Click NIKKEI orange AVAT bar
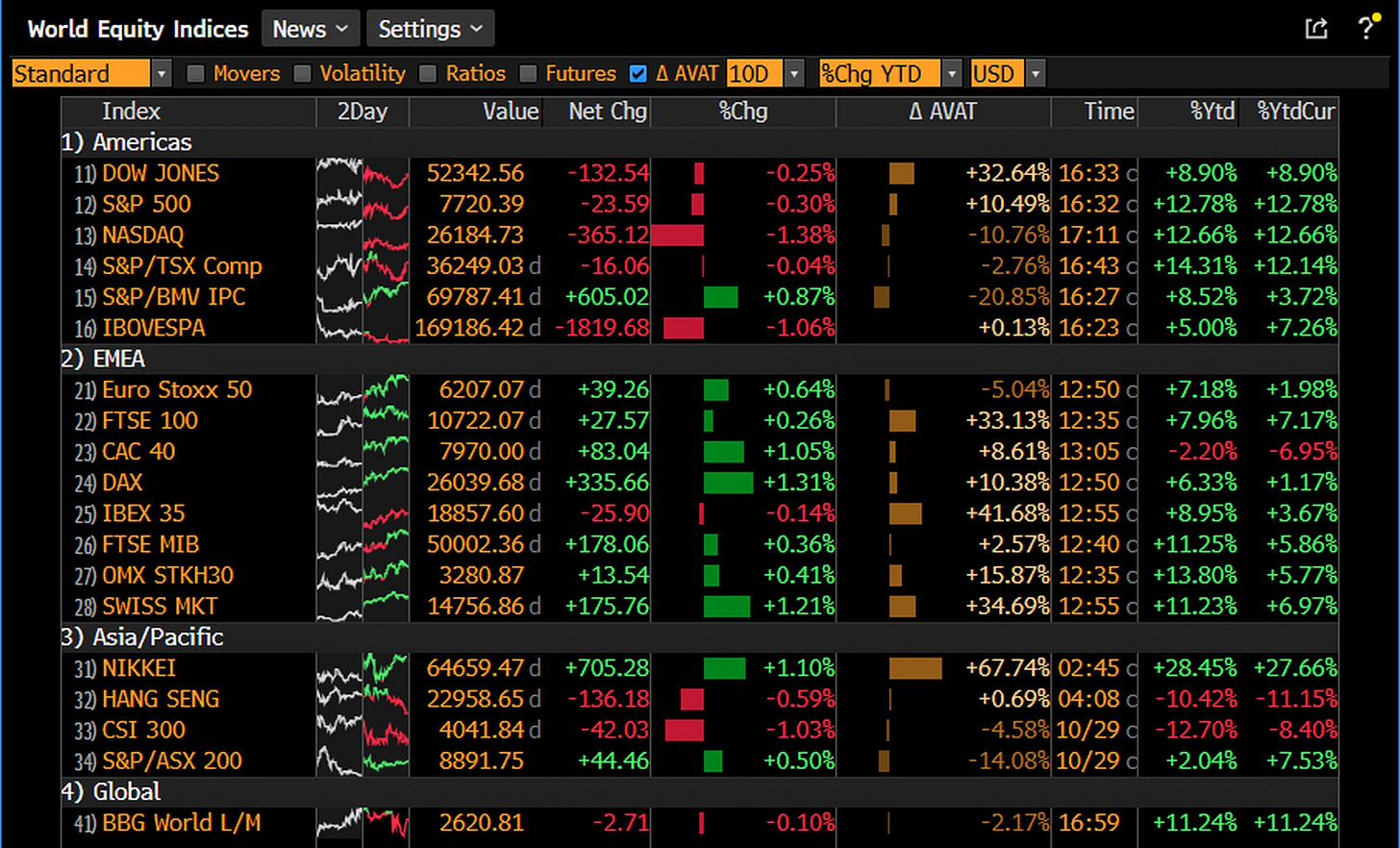The image size is (1400, 848). [x=915, y=667]
